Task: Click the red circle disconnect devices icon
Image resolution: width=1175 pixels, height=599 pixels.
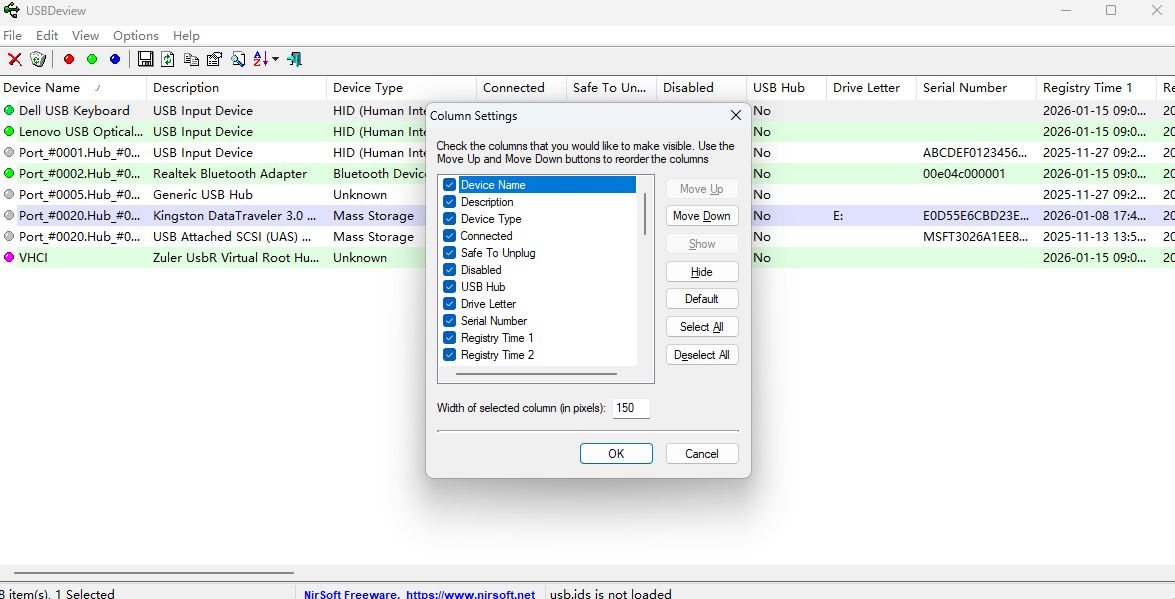Action: coord(69,60)
